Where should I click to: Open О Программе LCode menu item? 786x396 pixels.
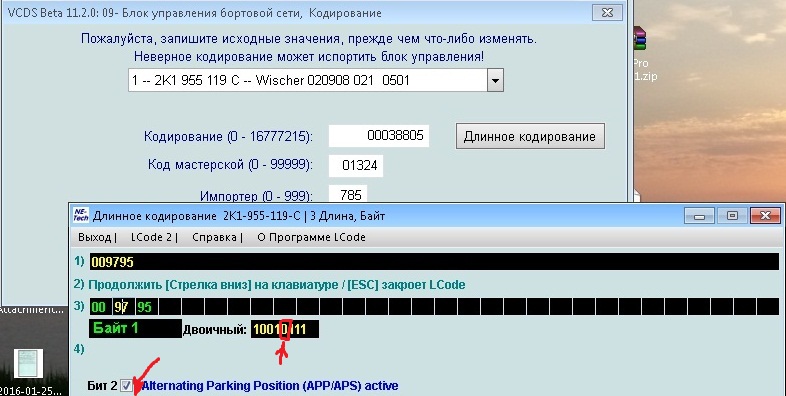click(311, 237)
